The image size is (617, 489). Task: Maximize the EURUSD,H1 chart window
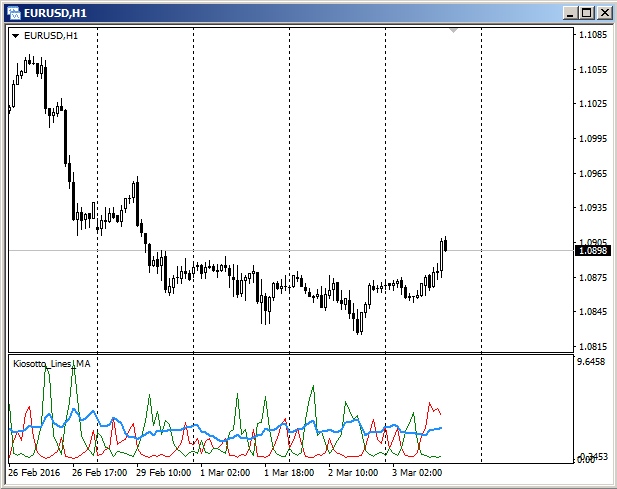point(587,13)
